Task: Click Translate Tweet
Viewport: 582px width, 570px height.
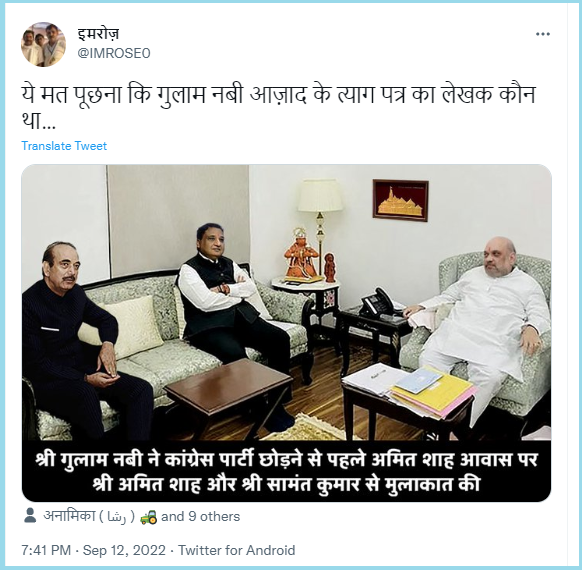Action: 64,146
